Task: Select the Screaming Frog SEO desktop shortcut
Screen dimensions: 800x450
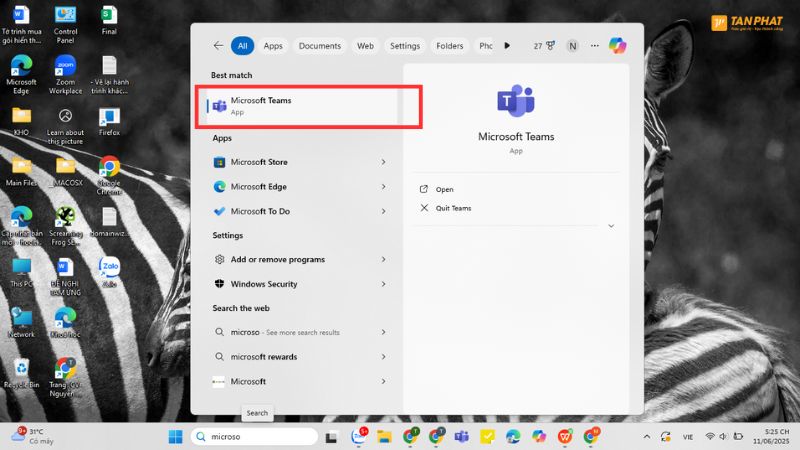Action: (x=65, y=226)
